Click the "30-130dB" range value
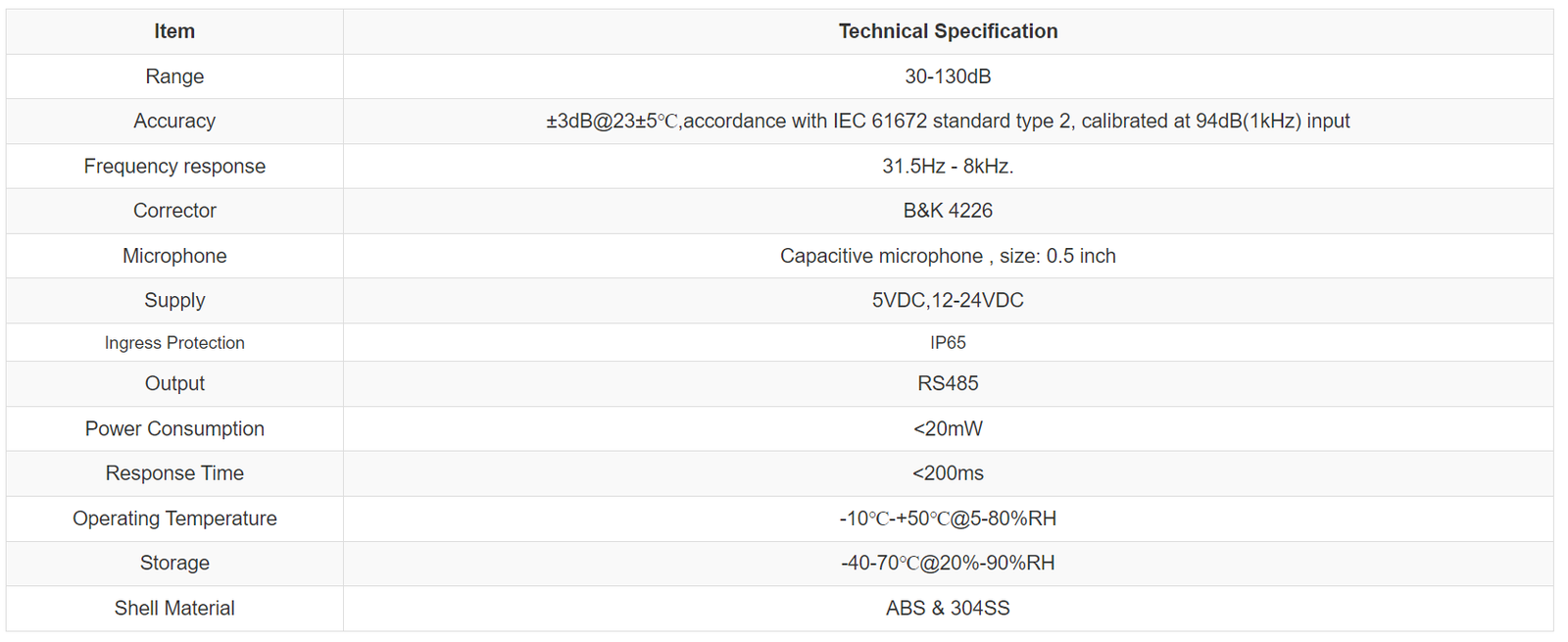1568x642 pixels. [x=948, y=76]
